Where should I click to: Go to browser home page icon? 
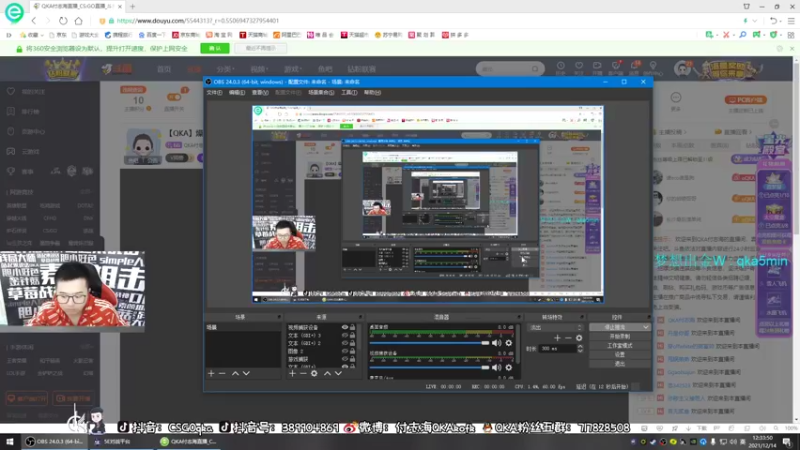(x=79, y=21)
